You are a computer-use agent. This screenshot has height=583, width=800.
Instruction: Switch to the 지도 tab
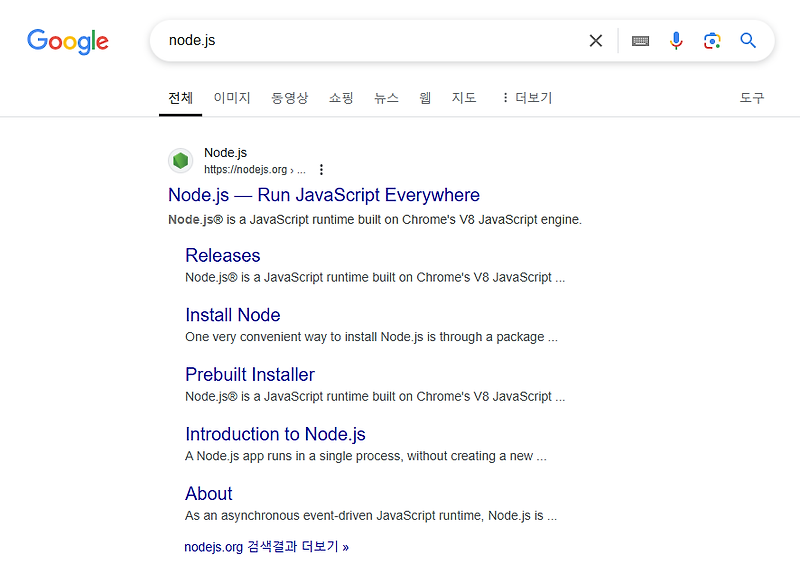coord(463,97)
